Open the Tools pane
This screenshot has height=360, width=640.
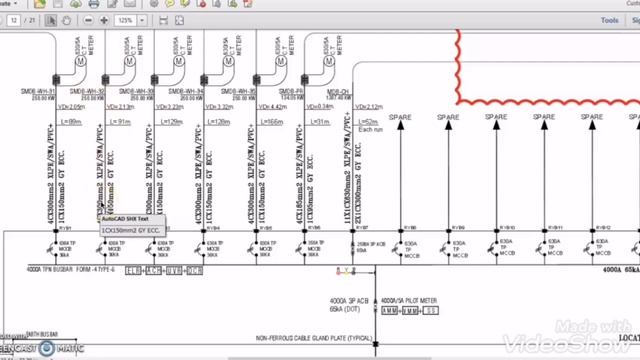[x=609, y=20]
